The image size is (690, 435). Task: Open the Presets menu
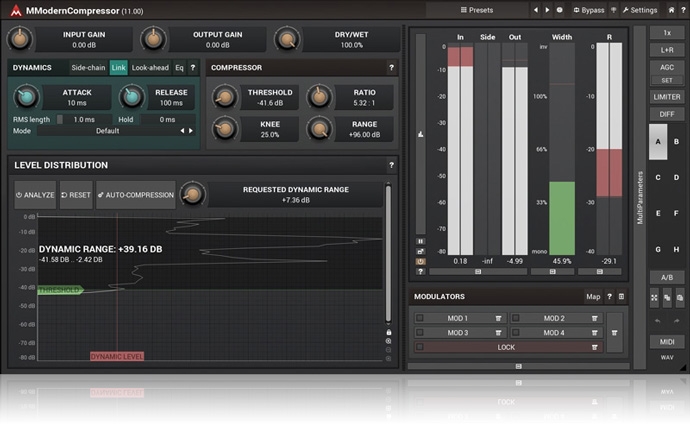pyautogui.click(x=477, y=10)
